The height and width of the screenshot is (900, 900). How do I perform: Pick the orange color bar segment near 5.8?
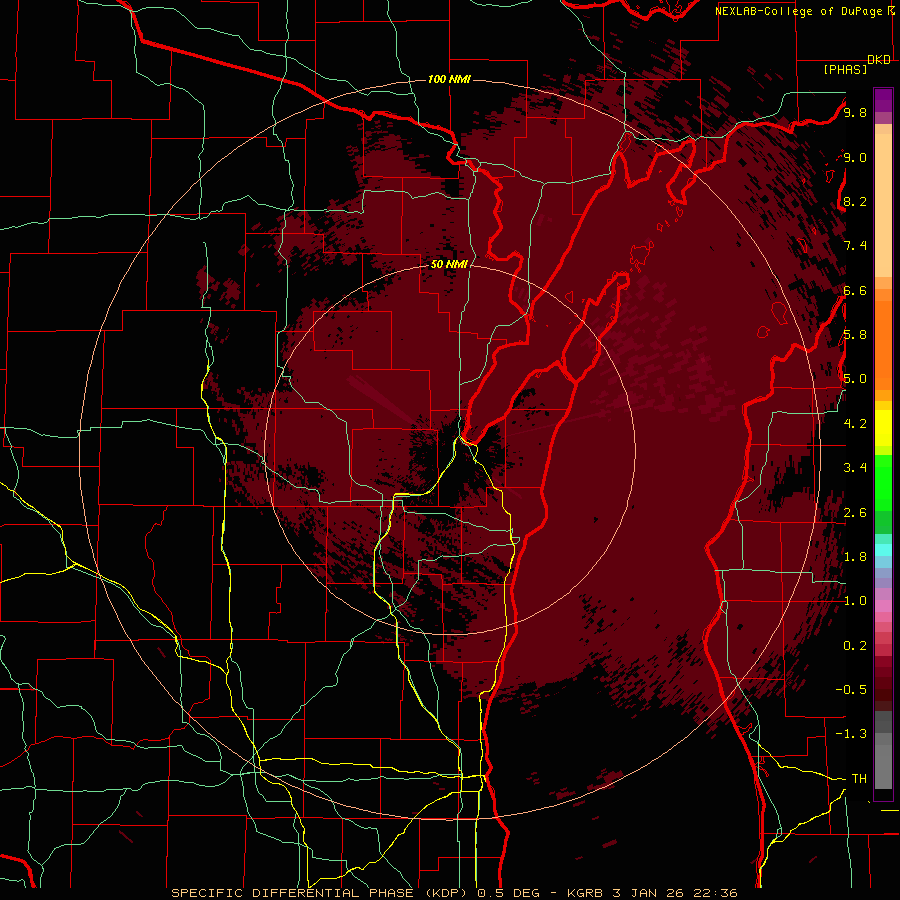click(883, 344)
